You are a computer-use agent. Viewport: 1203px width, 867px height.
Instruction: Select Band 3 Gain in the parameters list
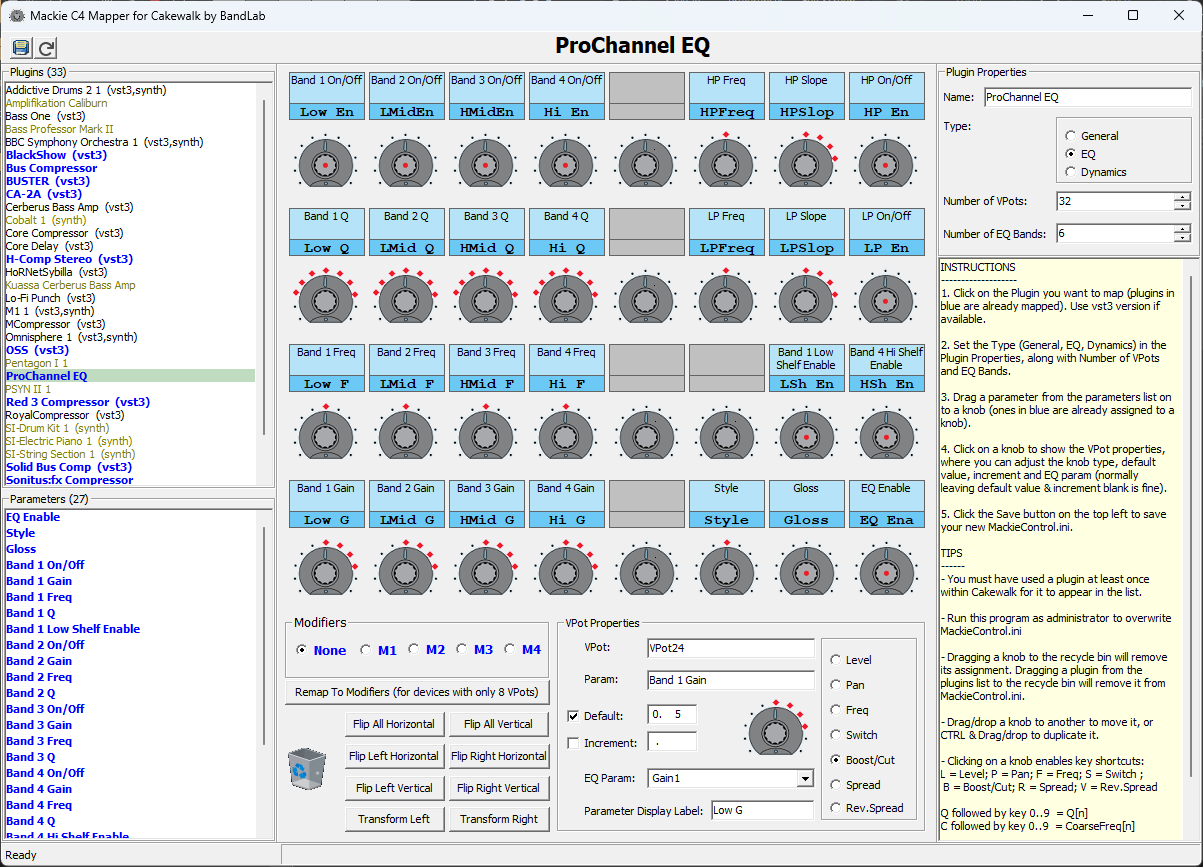click(39, 725)
